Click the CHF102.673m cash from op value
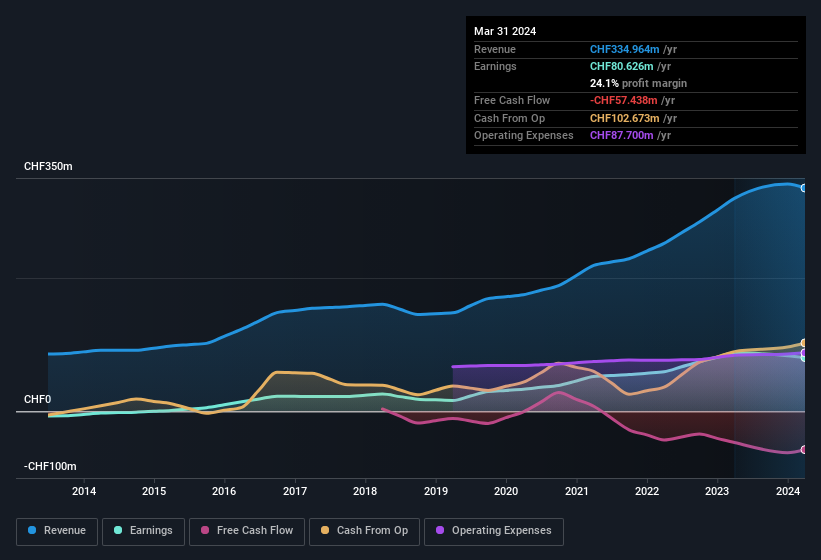Image resolution: width=821 pixels, height=560 pixels. [625, 118]
